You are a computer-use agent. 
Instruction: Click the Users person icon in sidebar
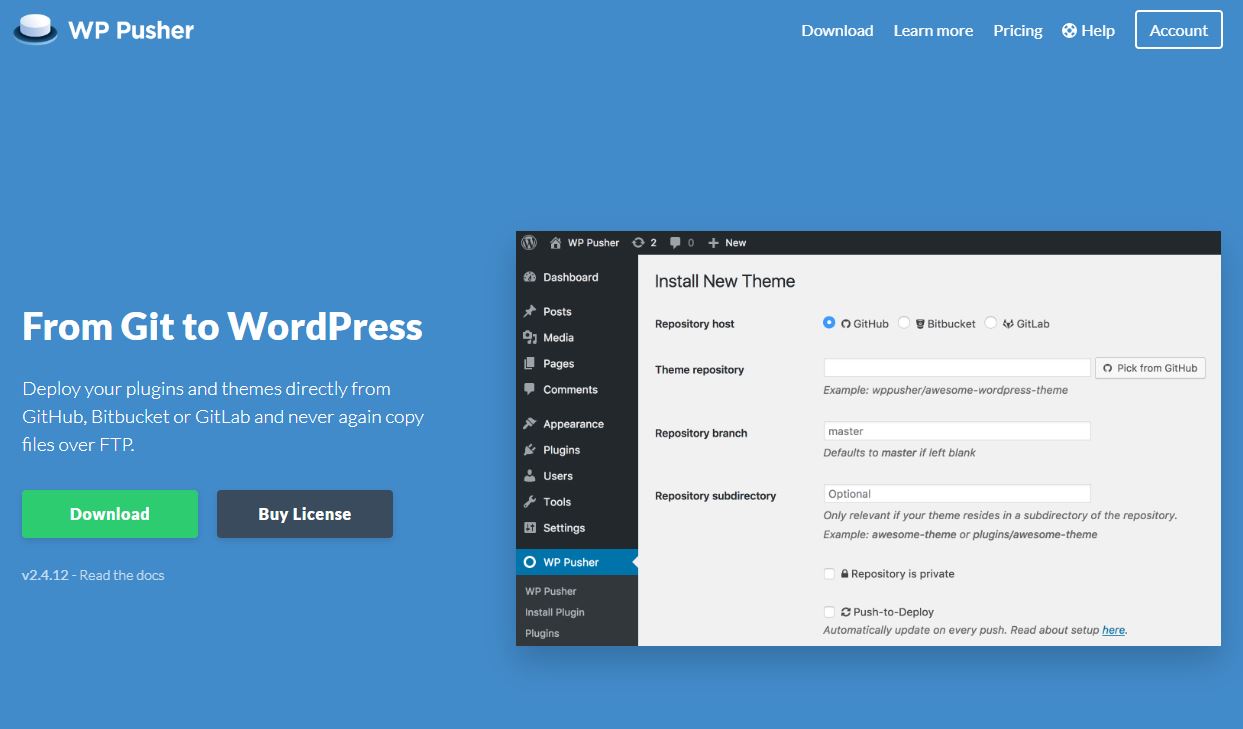pyautogui.click(x=530, y=476)
